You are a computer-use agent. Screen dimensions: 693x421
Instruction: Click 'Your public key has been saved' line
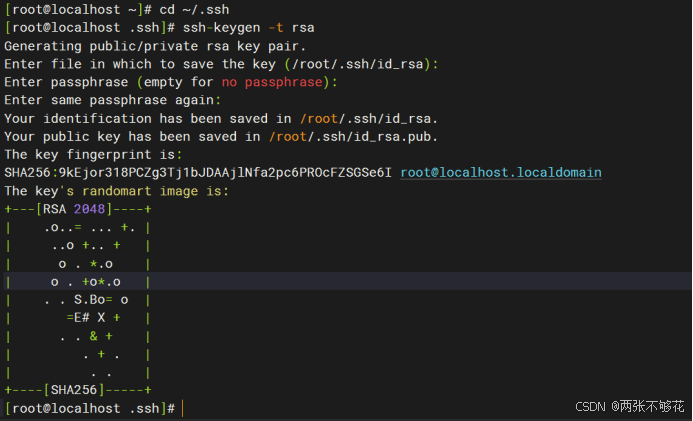click(221, 137)
